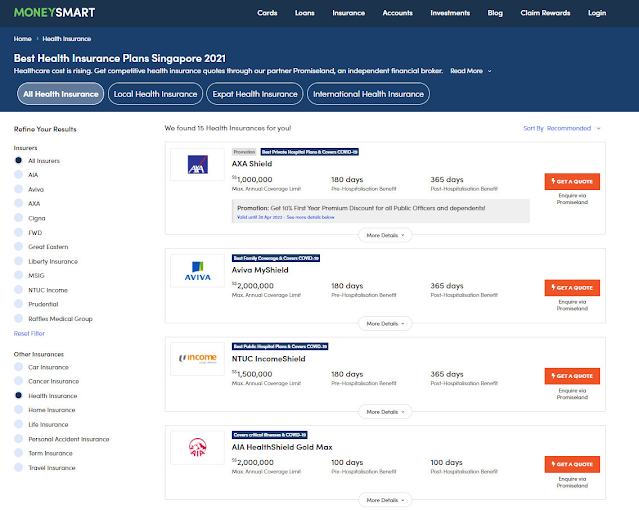Filter by Aviva insurer
The height and width of the screenshot is (510, 639).
[x=18, y=189]
